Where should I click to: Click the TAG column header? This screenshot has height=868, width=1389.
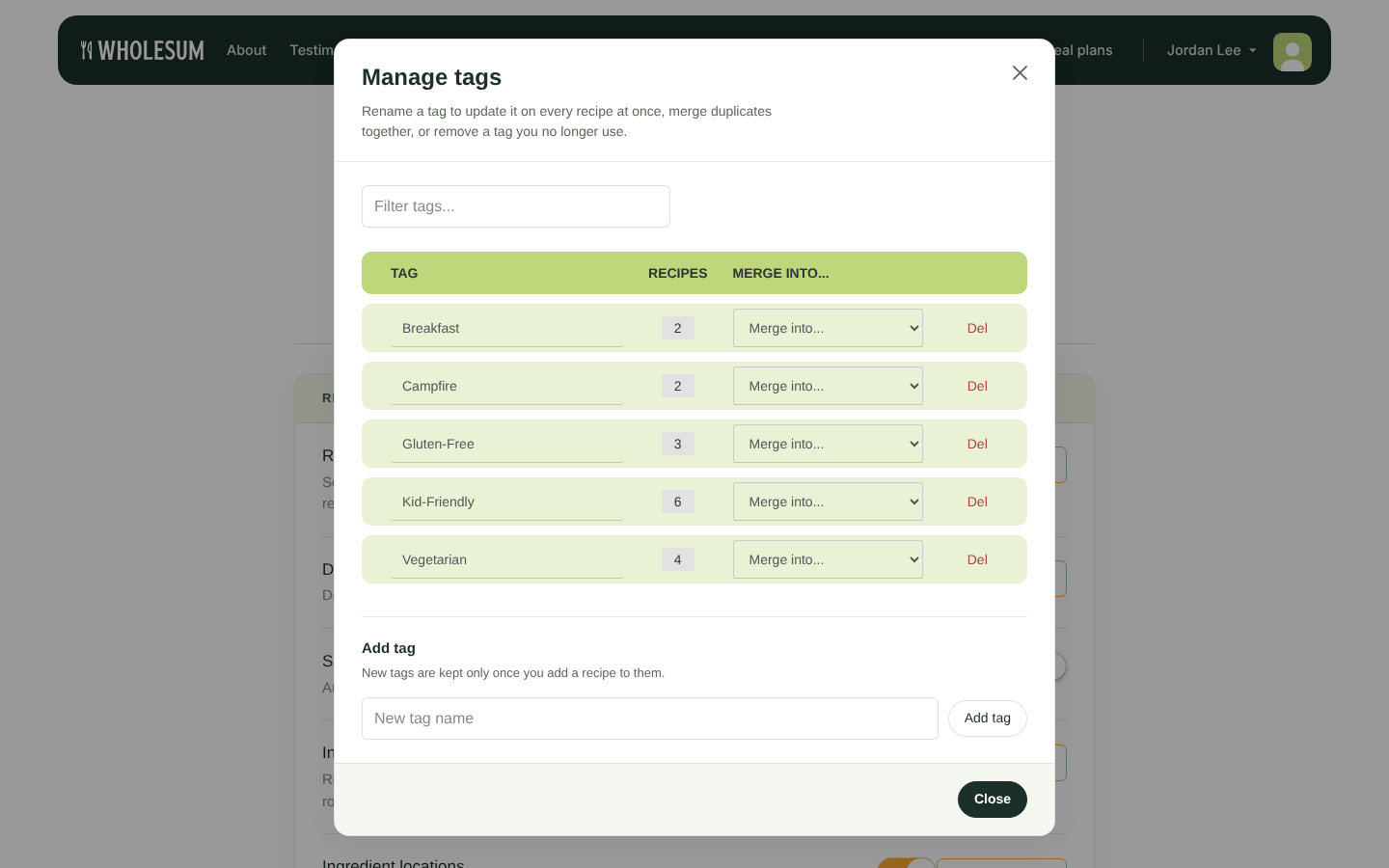tap(404, 273)
